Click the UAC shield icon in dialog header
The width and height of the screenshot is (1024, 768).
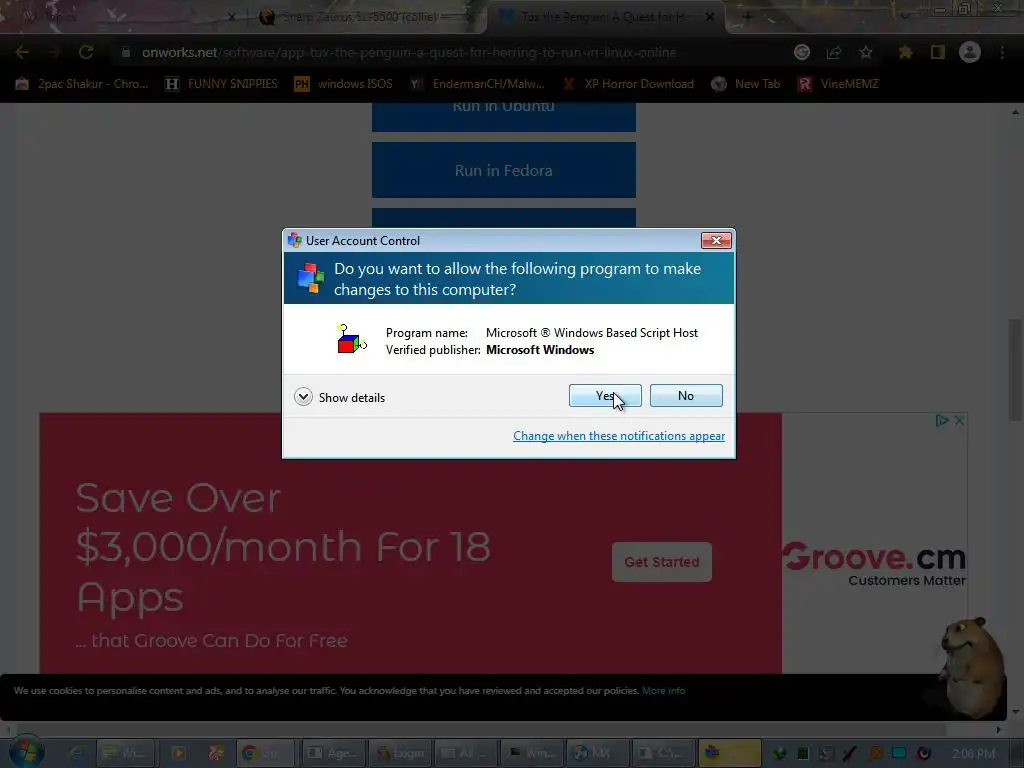click(x=311, y=278)
